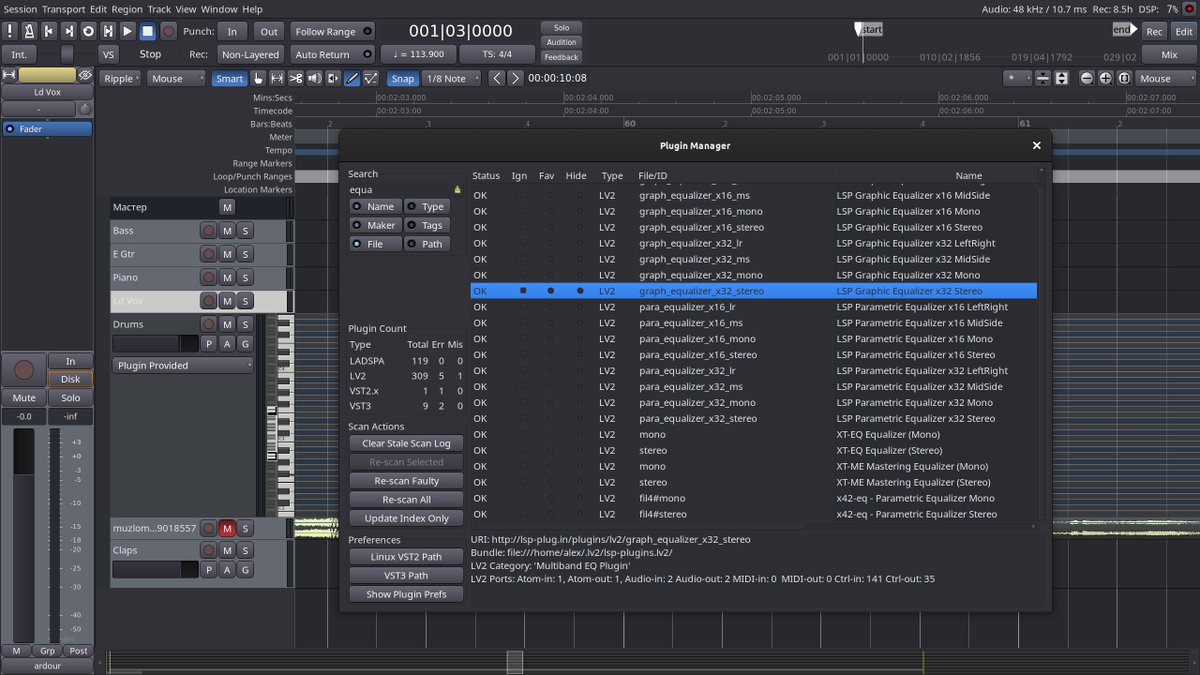Click the transport Stop square button
Viewport: 1200px width, 675px height.
click(x=147, y=31)
